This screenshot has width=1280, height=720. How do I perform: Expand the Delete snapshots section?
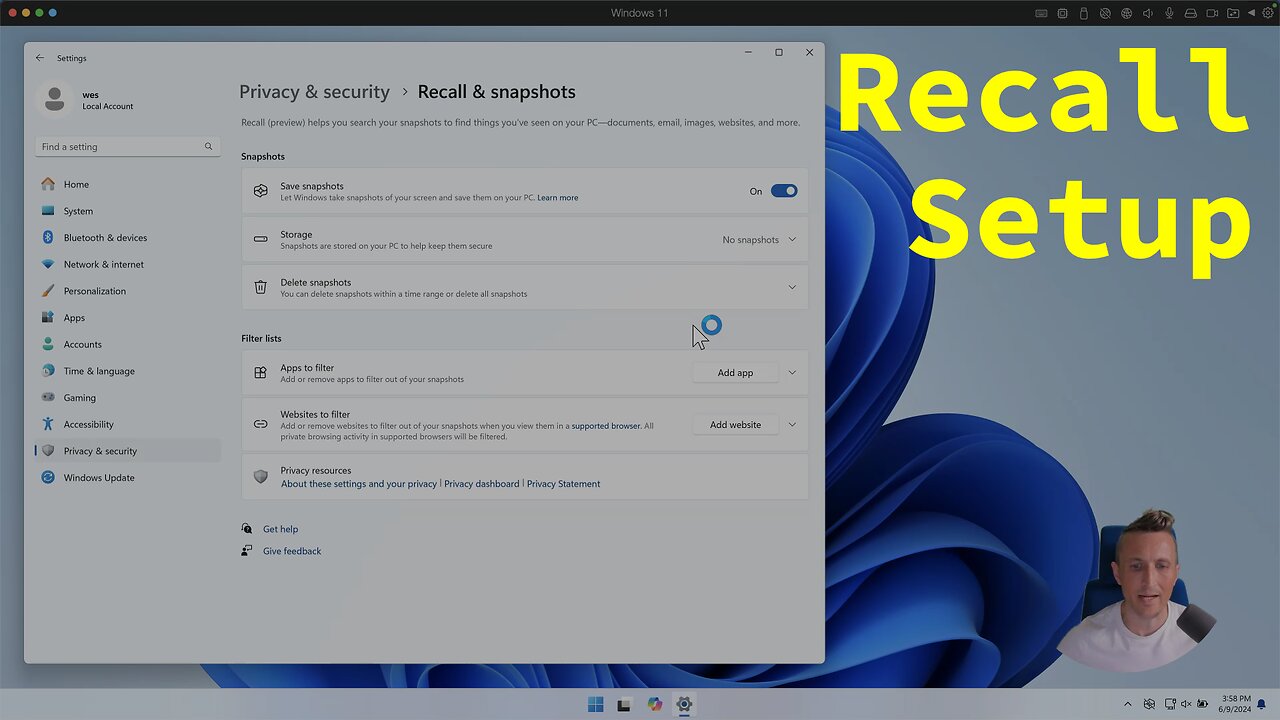tap(792, 287)
